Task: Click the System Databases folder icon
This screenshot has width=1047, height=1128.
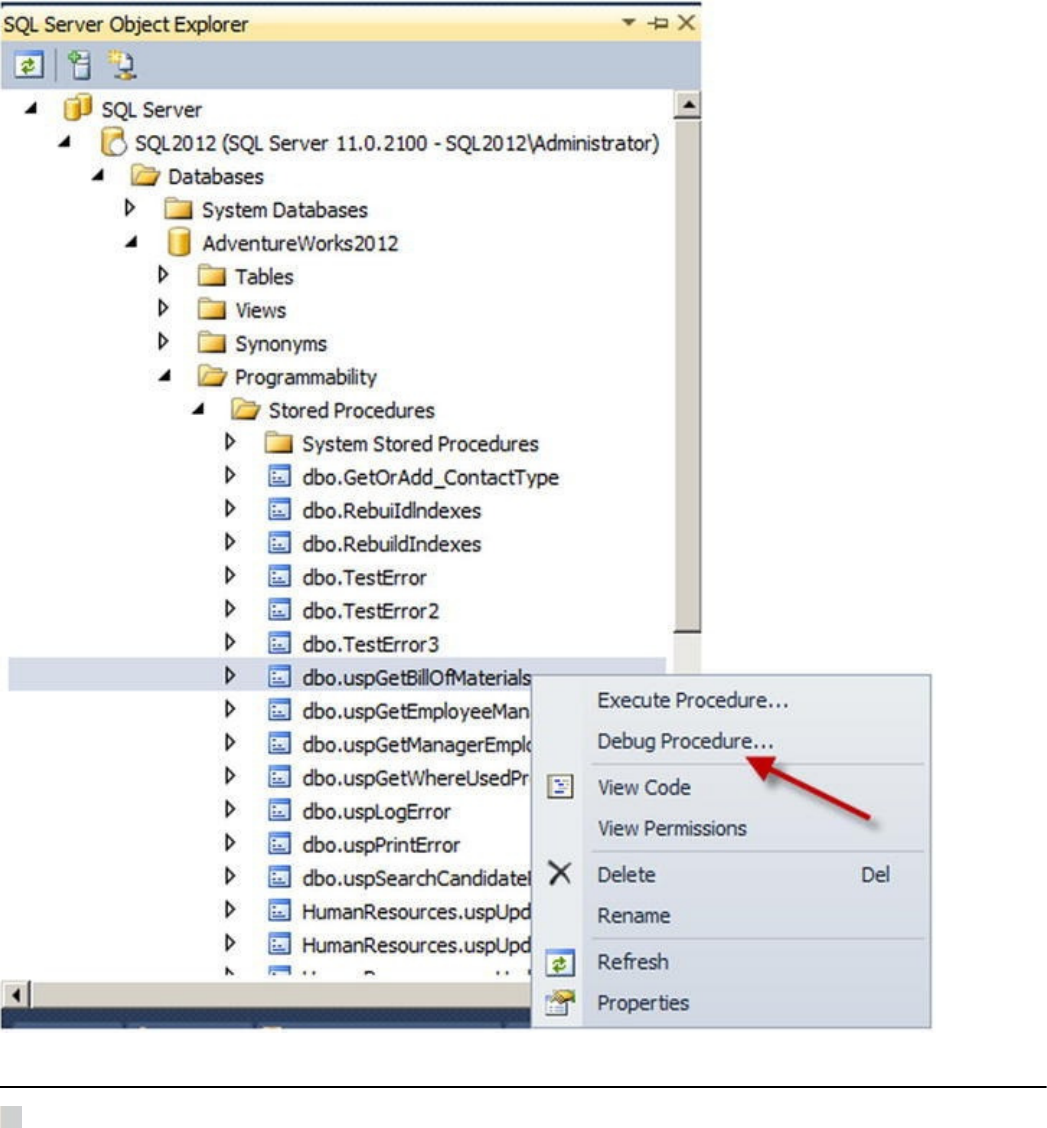Action: pyautogui.click(x=178, y=209)
